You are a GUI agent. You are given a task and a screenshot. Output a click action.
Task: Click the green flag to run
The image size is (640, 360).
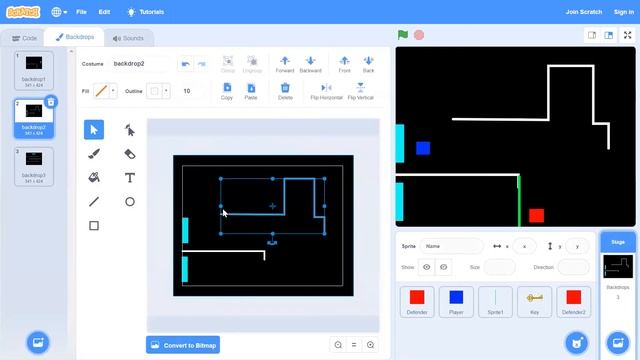point(403,35)
